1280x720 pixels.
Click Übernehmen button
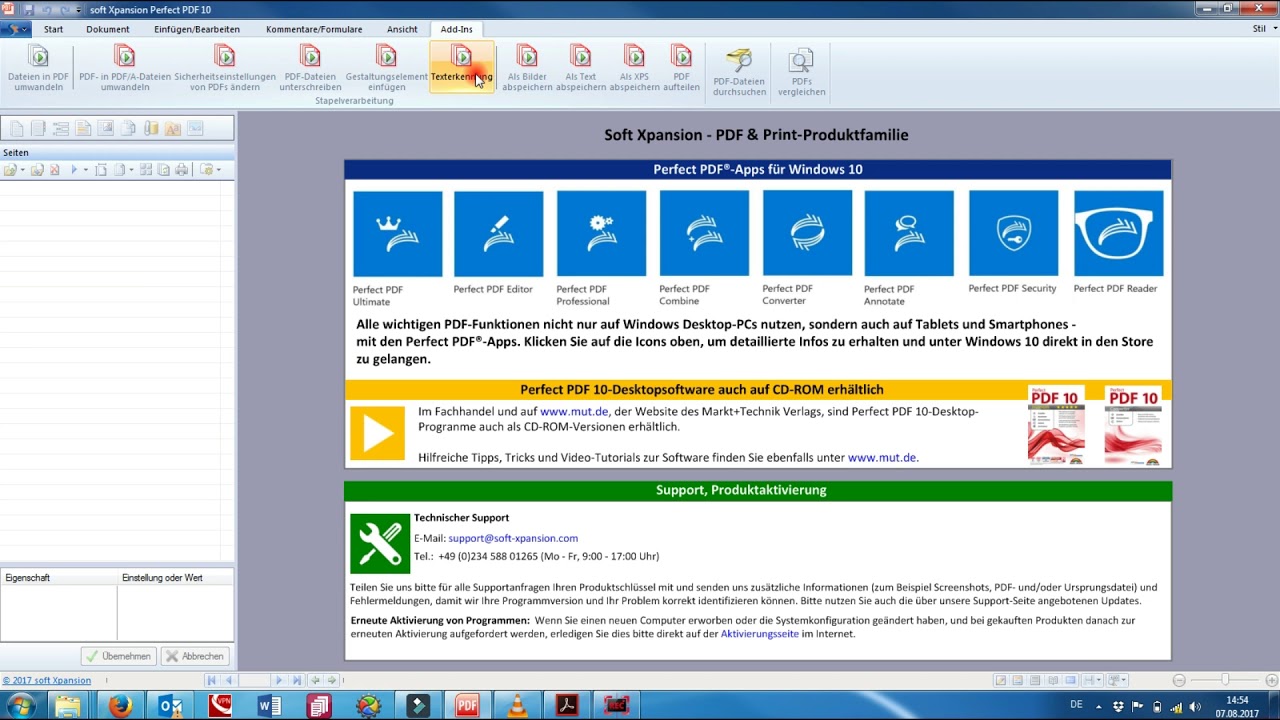118,656
